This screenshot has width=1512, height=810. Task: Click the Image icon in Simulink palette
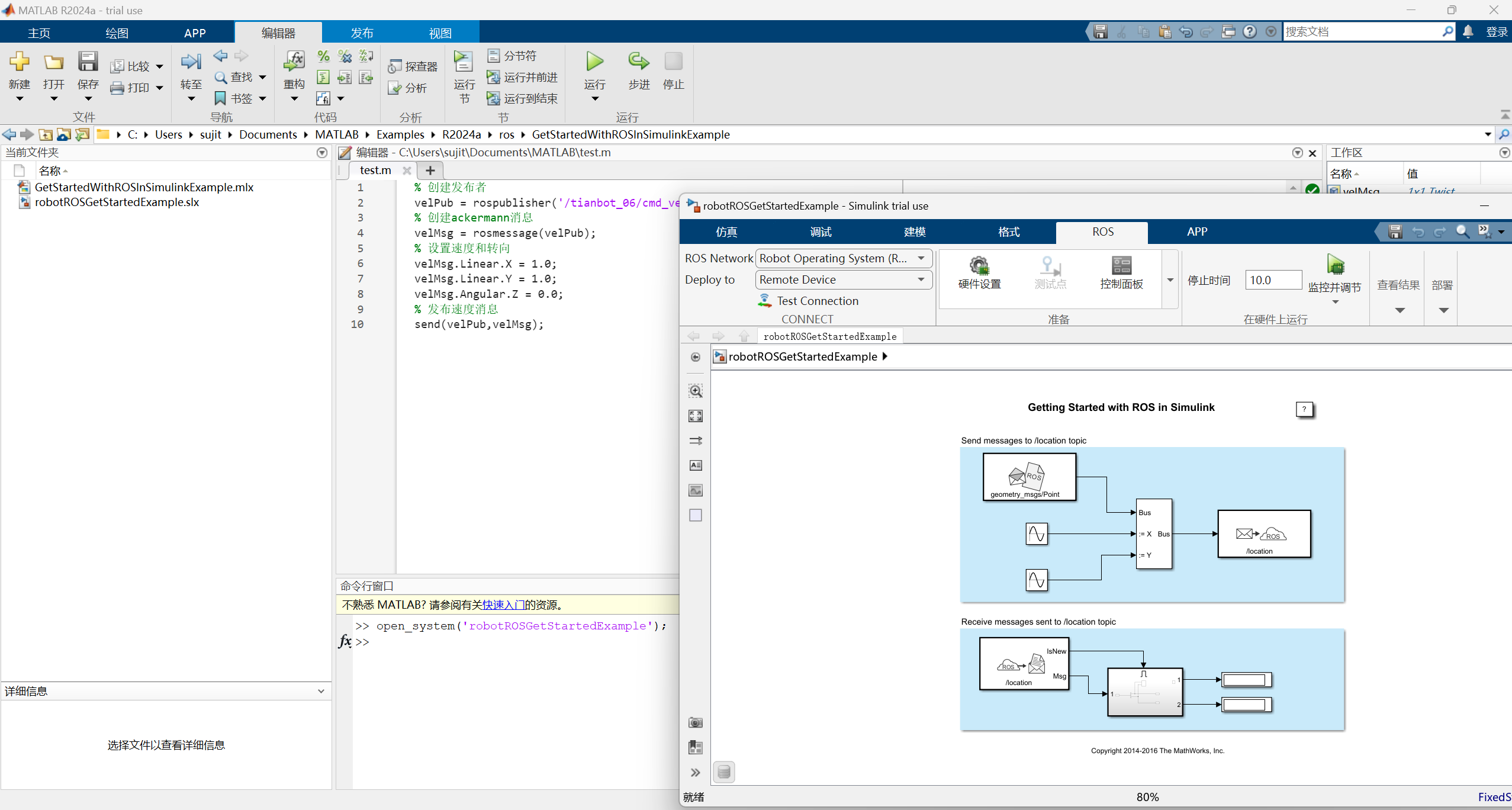point(696,490)
